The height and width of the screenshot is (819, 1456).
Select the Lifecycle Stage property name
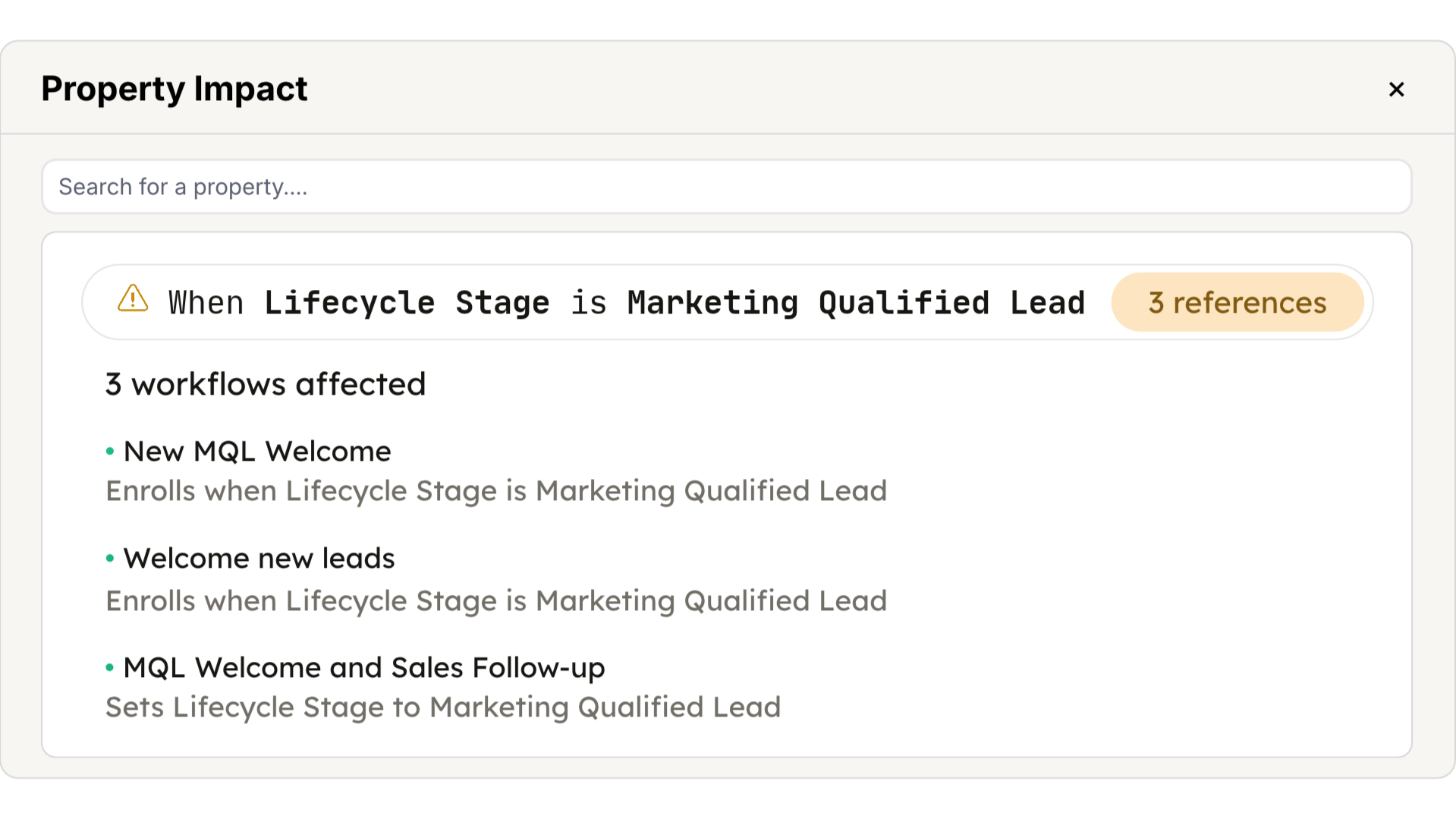tap(407, 303)
